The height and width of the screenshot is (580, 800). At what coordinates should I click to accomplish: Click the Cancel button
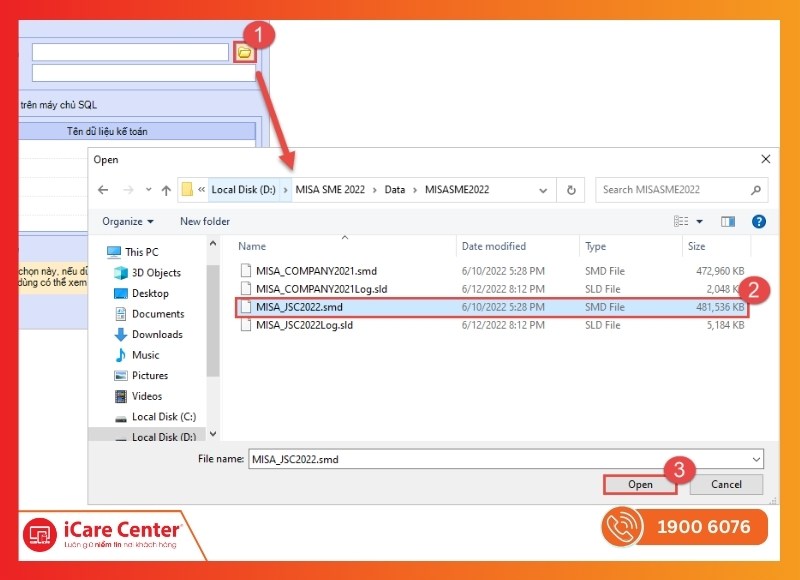[x=727, y=485]
